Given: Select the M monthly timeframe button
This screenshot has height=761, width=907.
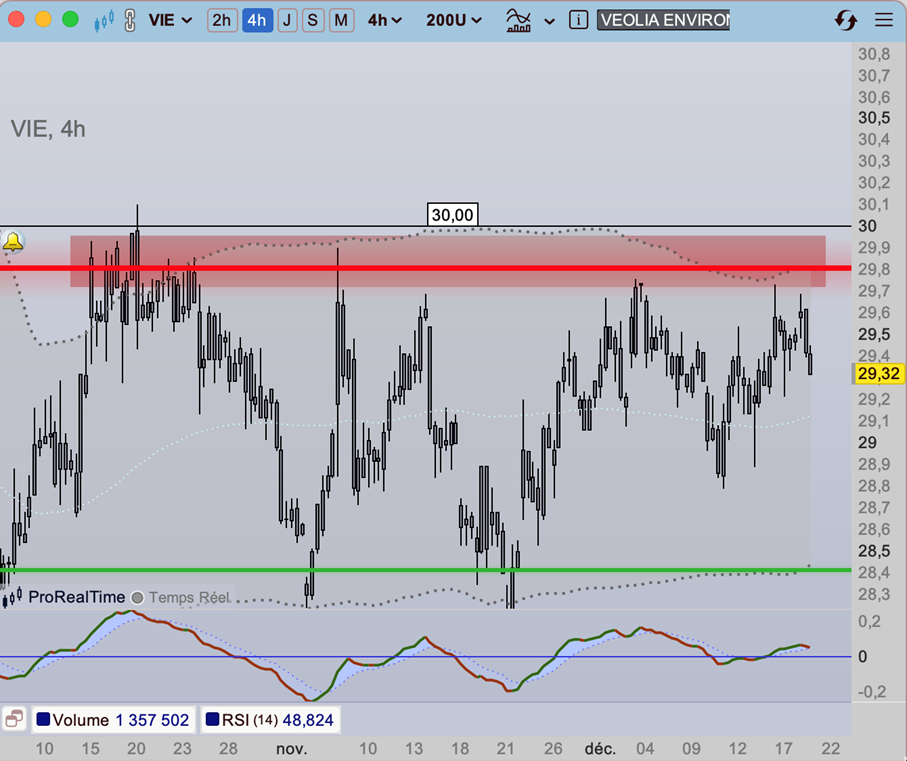Looking at the screenshot, I should (x=341, y=21).
